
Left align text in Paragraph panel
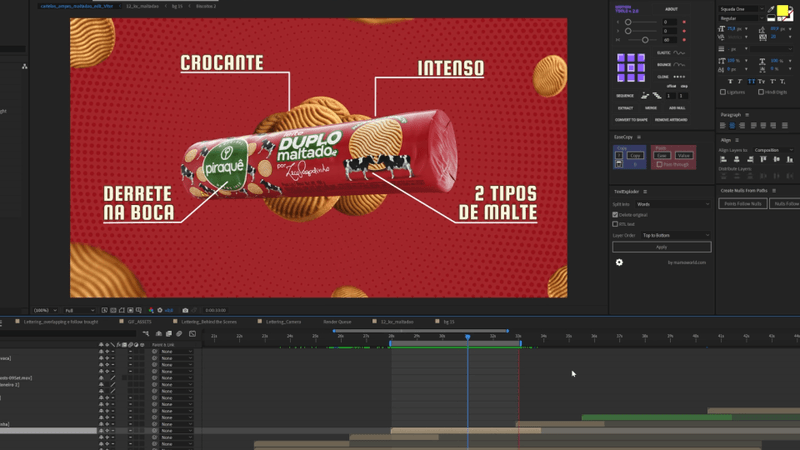coord(722,126)
